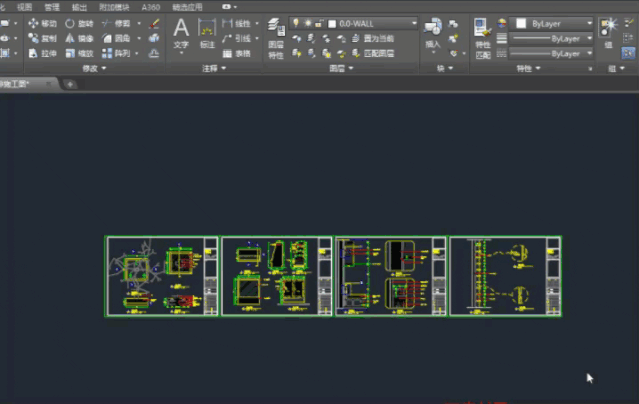The width and height of the screenshot is (639, 404).
Task: Select the Stretch (拉伸) tool
Action: tap(43, 53)
